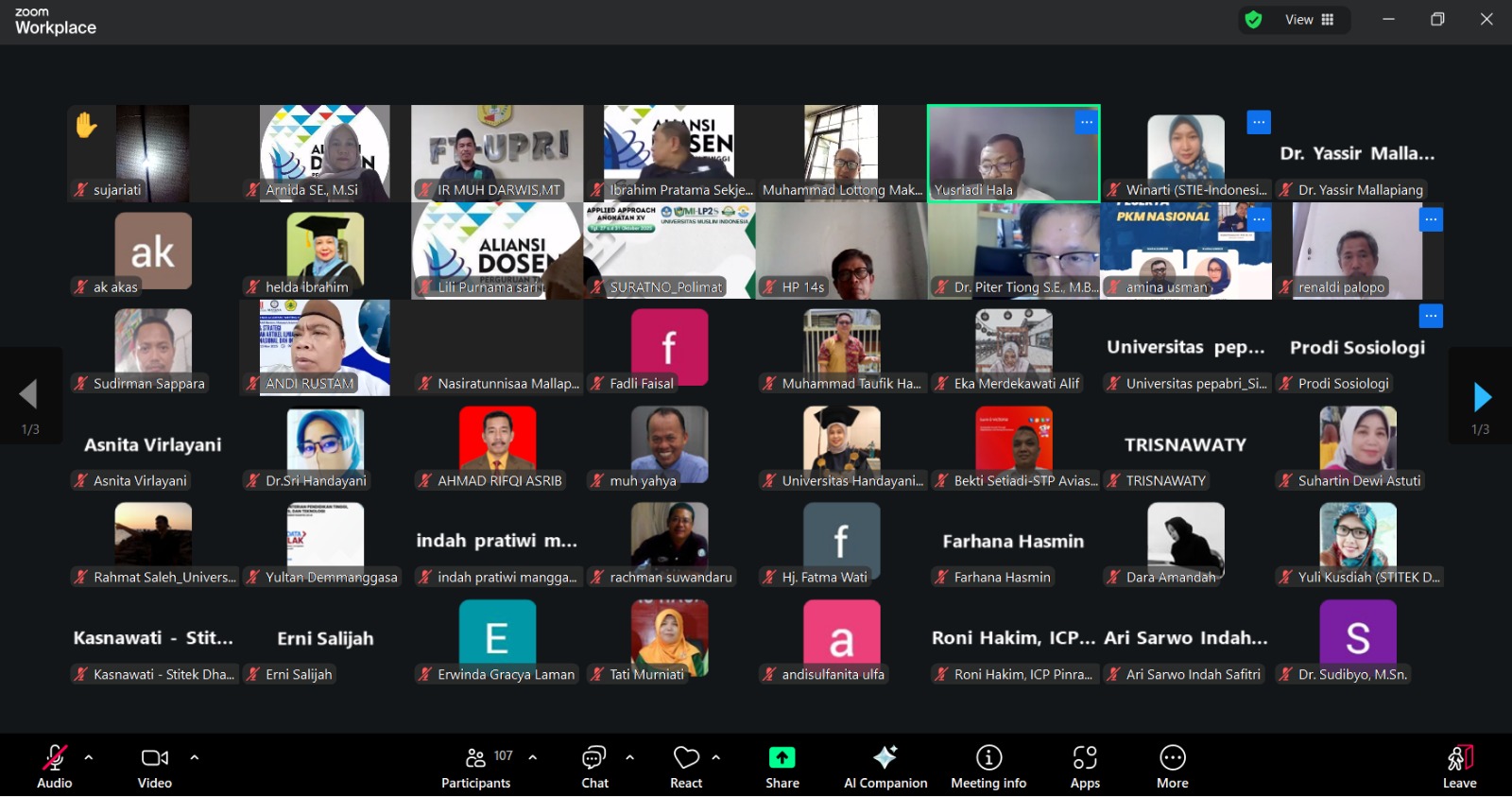Screen dimensions: 1512x797
Task: Open the More options menu
Action: [1172, 766]
